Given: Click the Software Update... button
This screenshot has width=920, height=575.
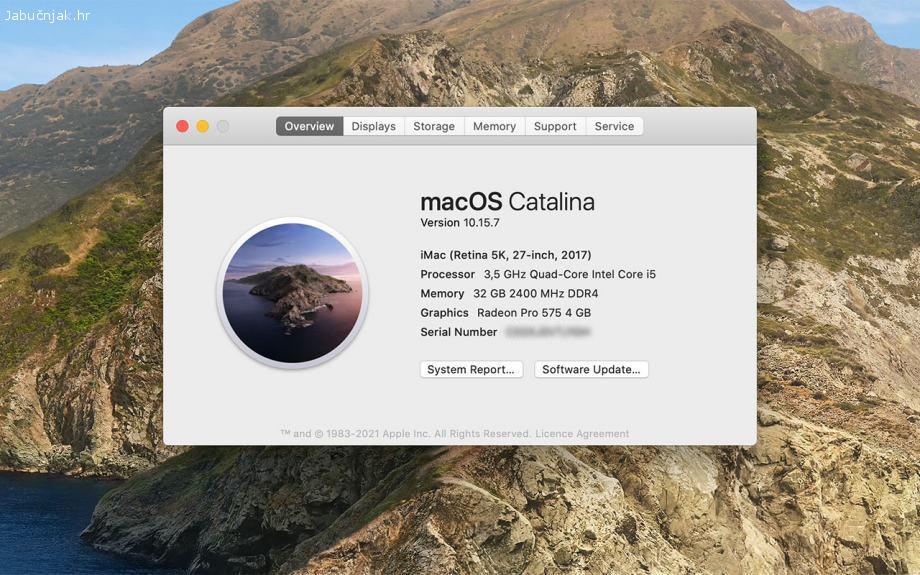Looking at the screenshot, I should point(591,369).
